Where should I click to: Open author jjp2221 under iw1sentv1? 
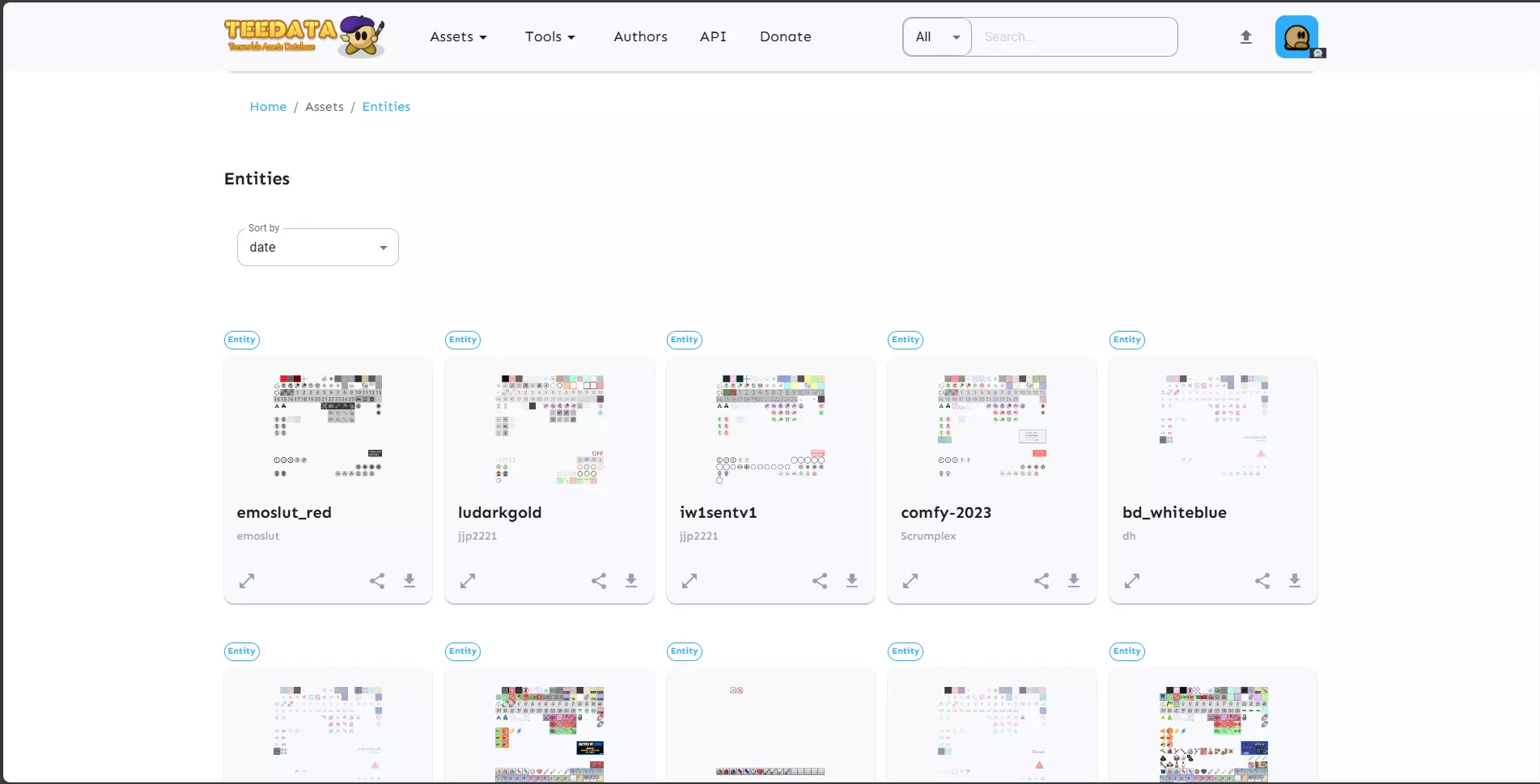pyautogui.click(x=699, y=536)
